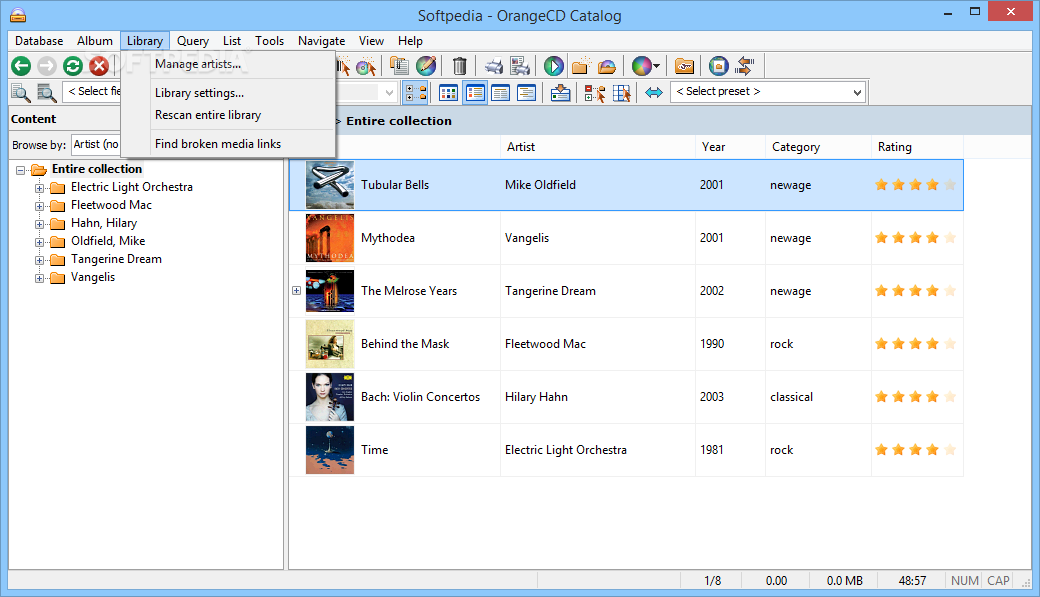
Task: Switch to the indented report view icon
Action: point(527,93)
